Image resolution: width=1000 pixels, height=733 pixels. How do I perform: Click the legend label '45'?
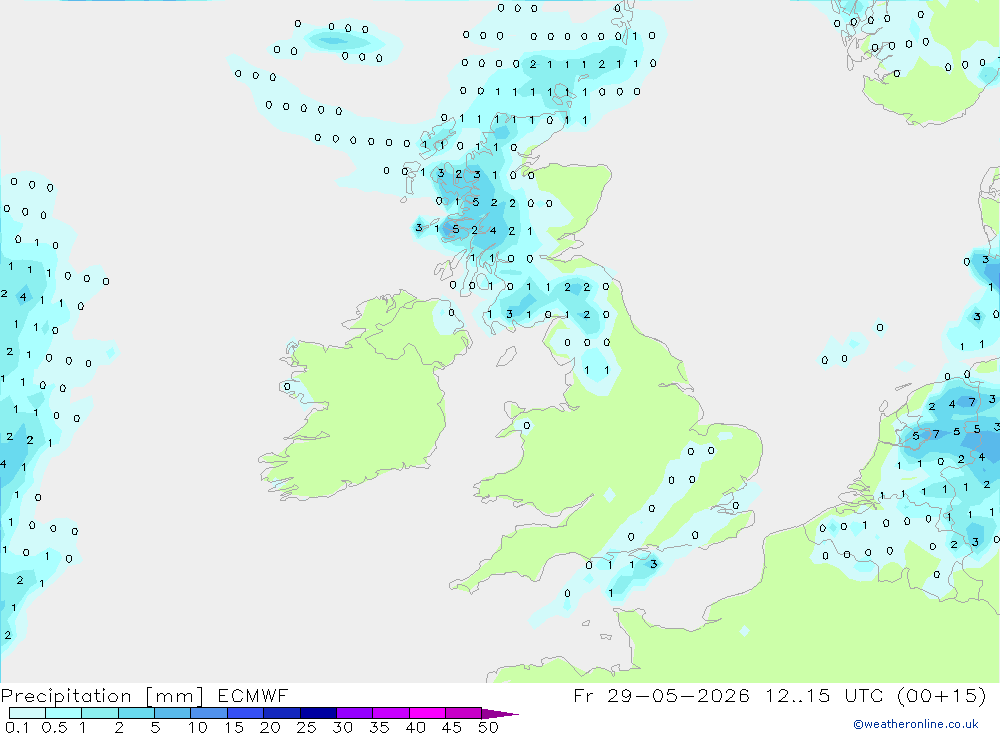(452, 727)
